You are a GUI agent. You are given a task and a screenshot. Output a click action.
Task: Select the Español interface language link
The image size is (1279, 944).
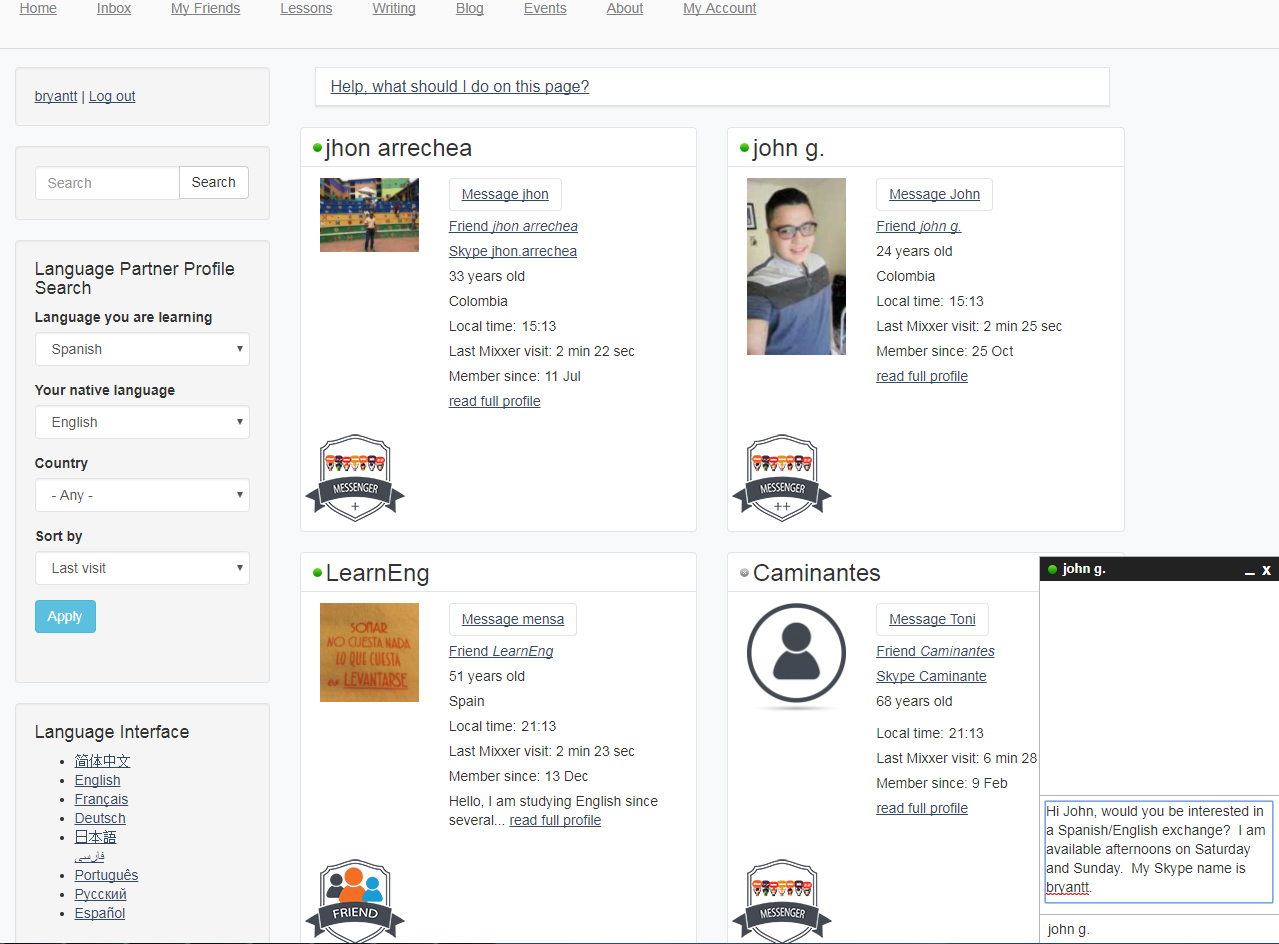click(100, 913)
